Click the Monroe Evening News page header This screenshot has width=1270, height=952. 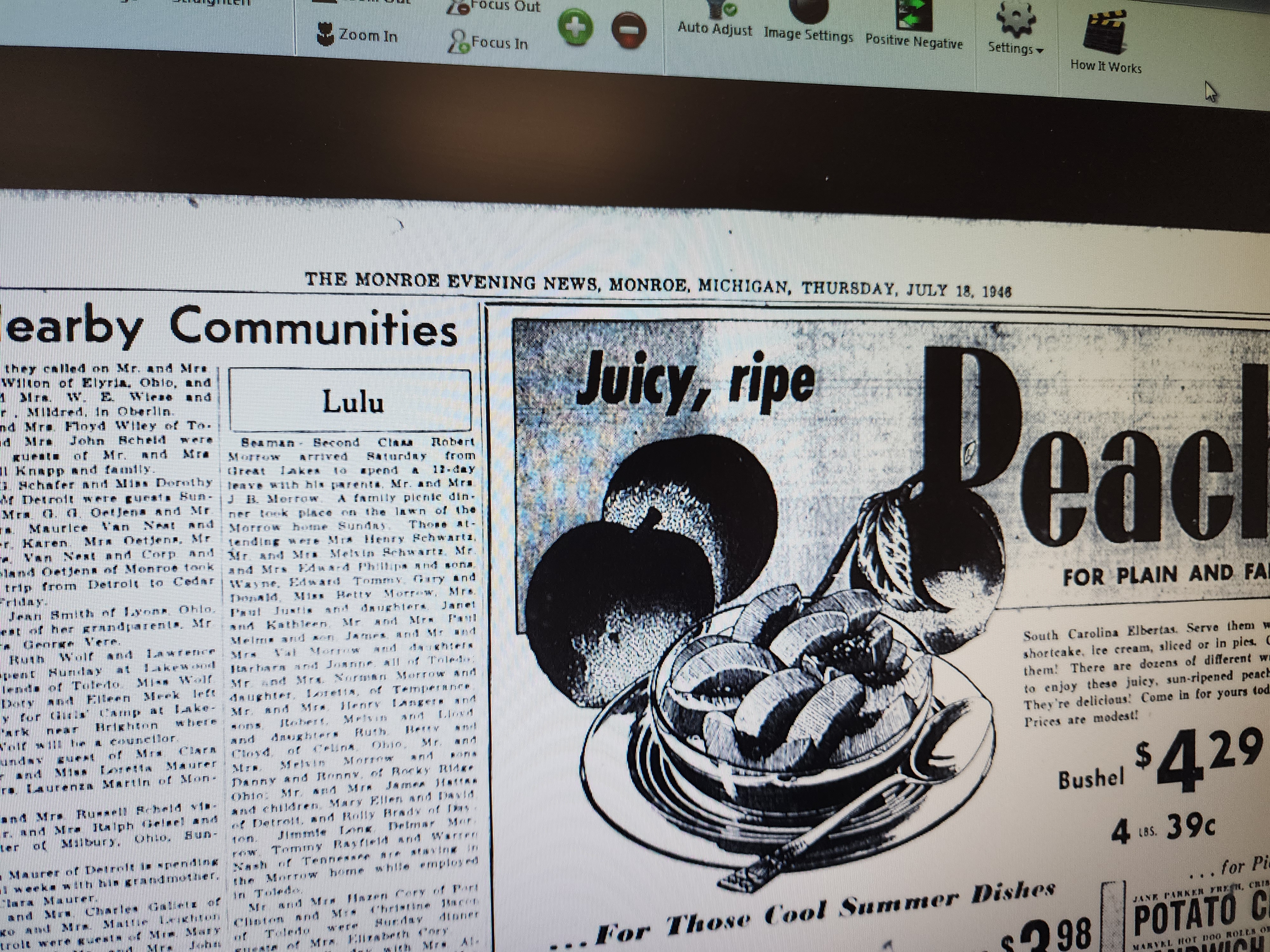(x=658, y=283)
